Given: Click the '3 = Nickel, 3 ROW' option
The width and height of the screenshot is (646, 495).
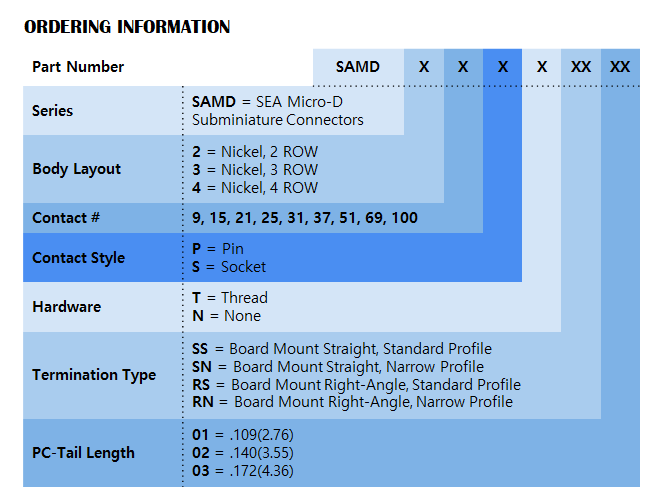Looking at the screenshot, I should coord(255,170).
